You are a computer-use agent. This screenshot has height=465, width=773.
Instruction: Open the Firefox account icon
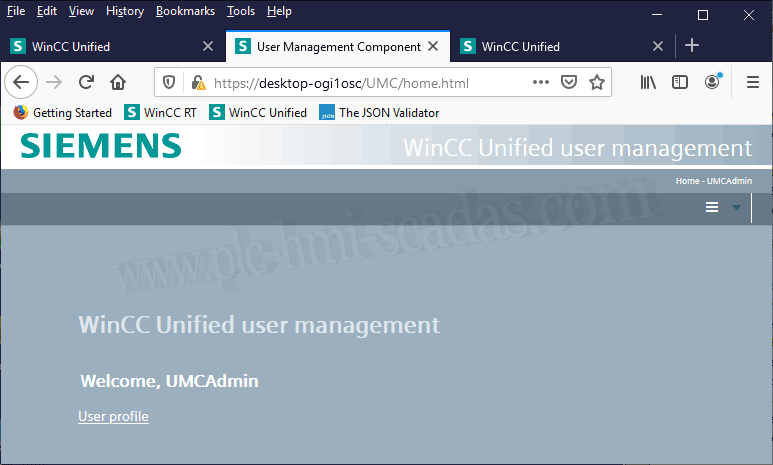(713, 82)
